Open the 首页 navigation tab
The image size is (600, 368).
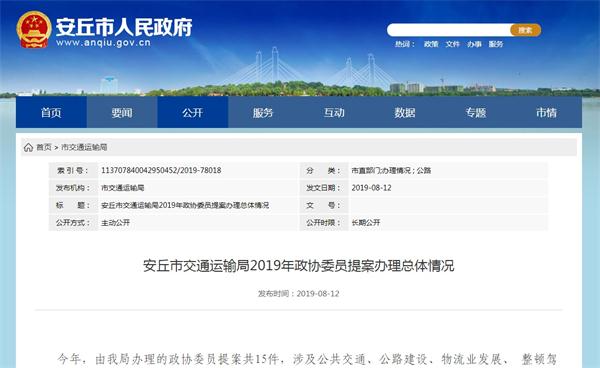point(51,112)
